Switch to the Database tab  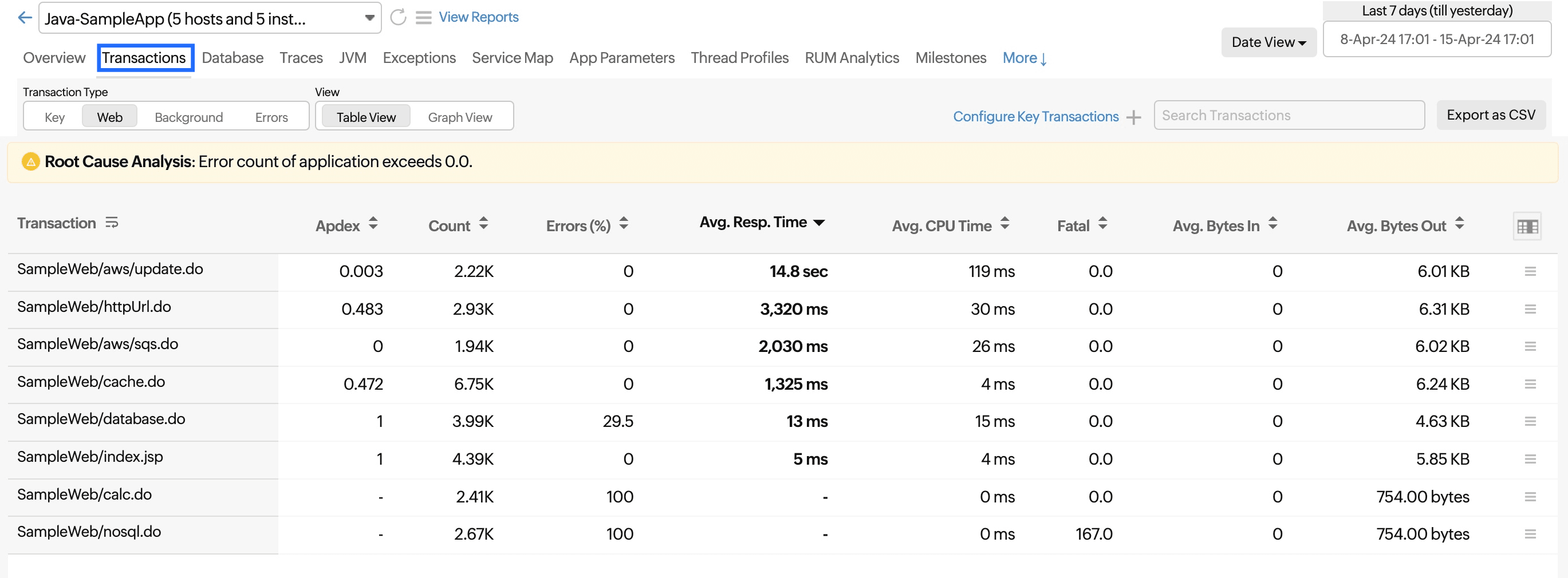(233, 58)
